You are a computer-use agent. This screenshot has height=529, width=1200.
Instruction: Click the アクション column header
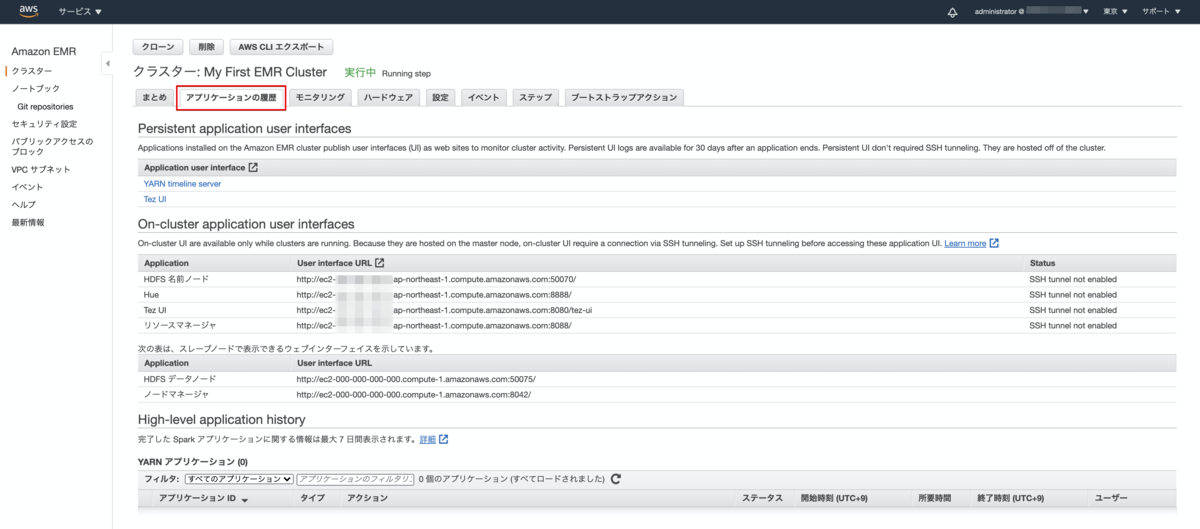[367, 498]
